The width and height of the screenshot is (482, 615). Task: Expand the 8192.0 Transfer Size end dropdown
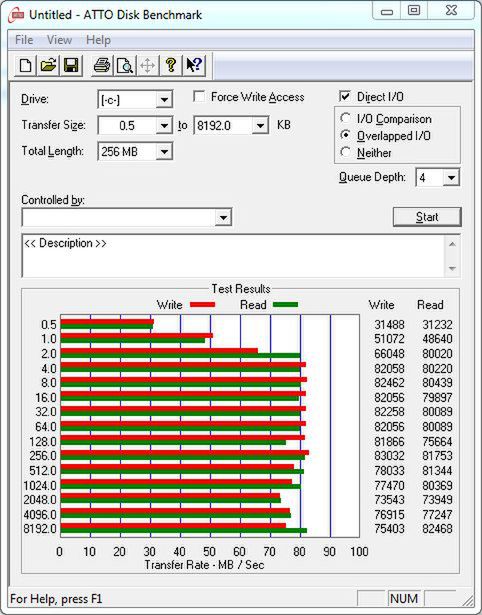(x=260, y=126)
